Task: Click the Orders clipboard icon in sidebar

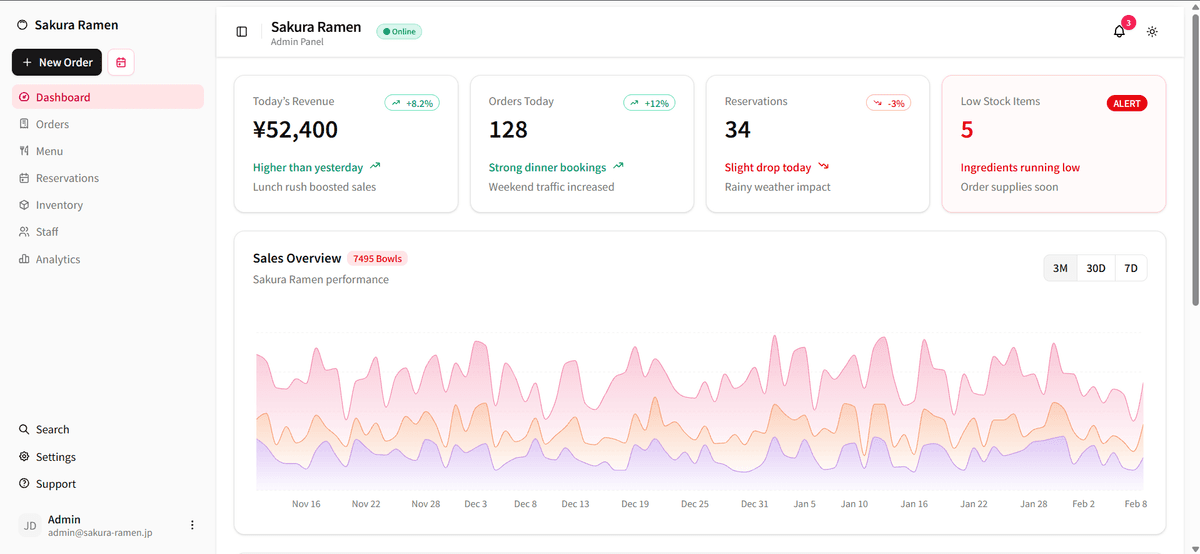Action: click(24, 124)
